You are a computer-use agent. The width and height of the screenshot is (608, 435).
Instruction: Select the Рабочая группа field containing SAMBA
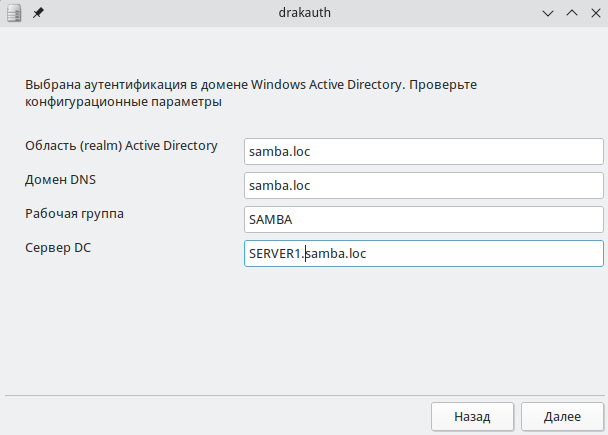pos(423,219)
